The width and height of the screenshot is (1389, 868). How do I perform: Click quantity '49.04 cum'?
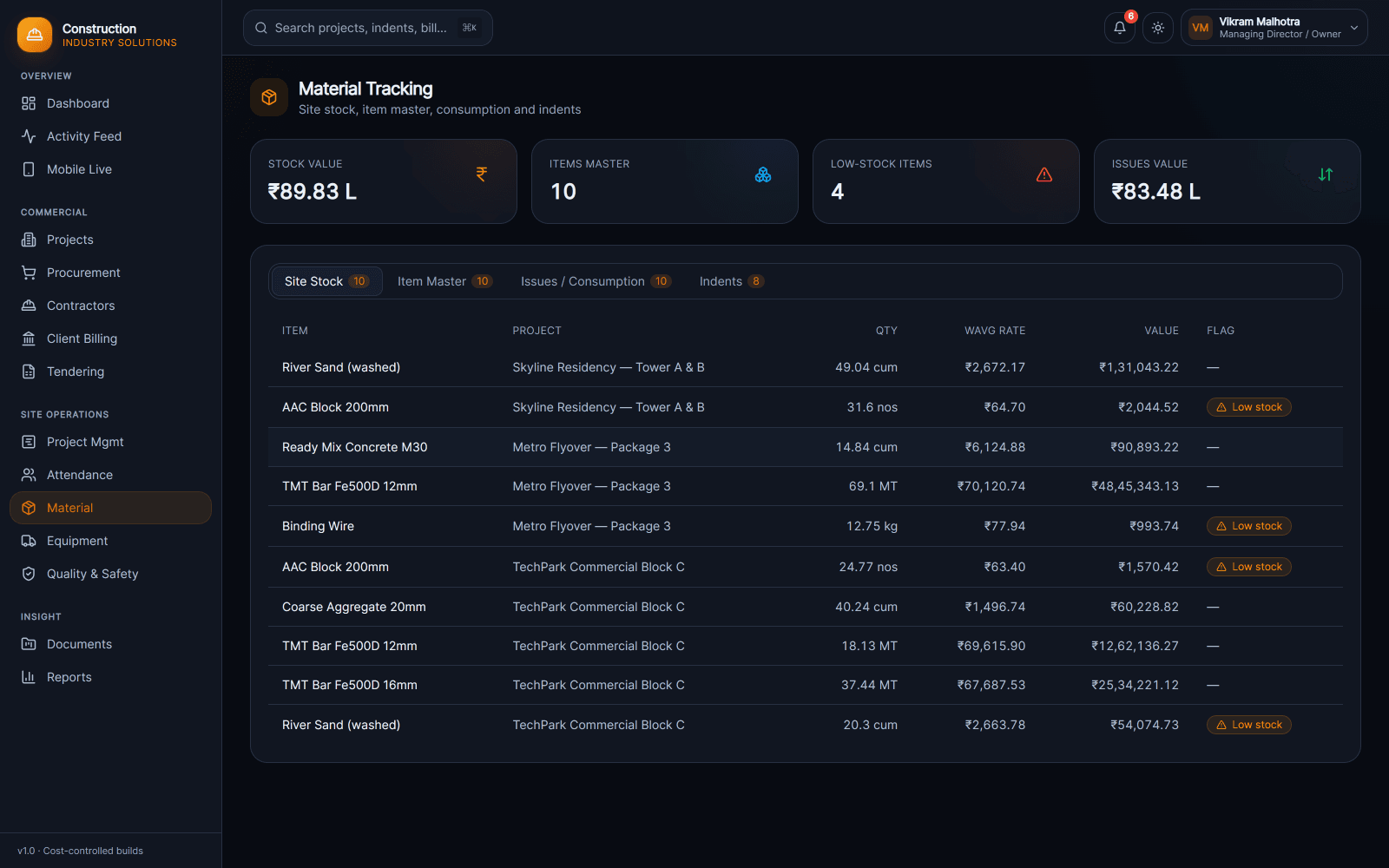(866, 367)
